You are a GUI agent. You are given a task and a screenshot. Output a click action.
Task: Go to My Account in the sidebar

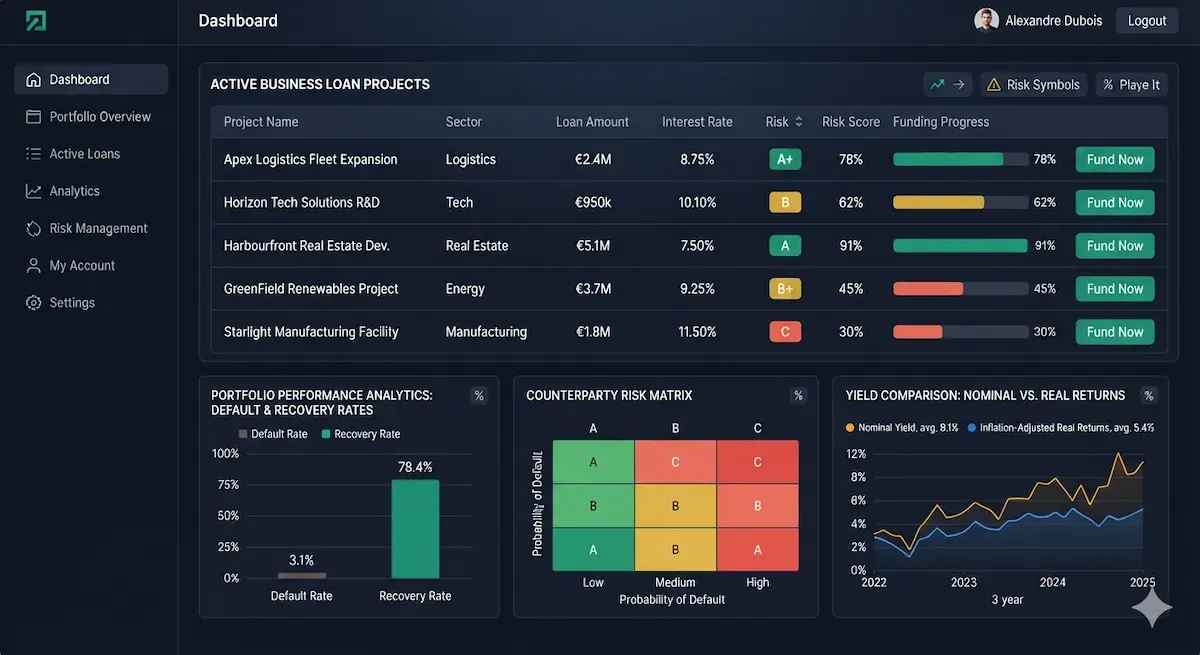91,266
